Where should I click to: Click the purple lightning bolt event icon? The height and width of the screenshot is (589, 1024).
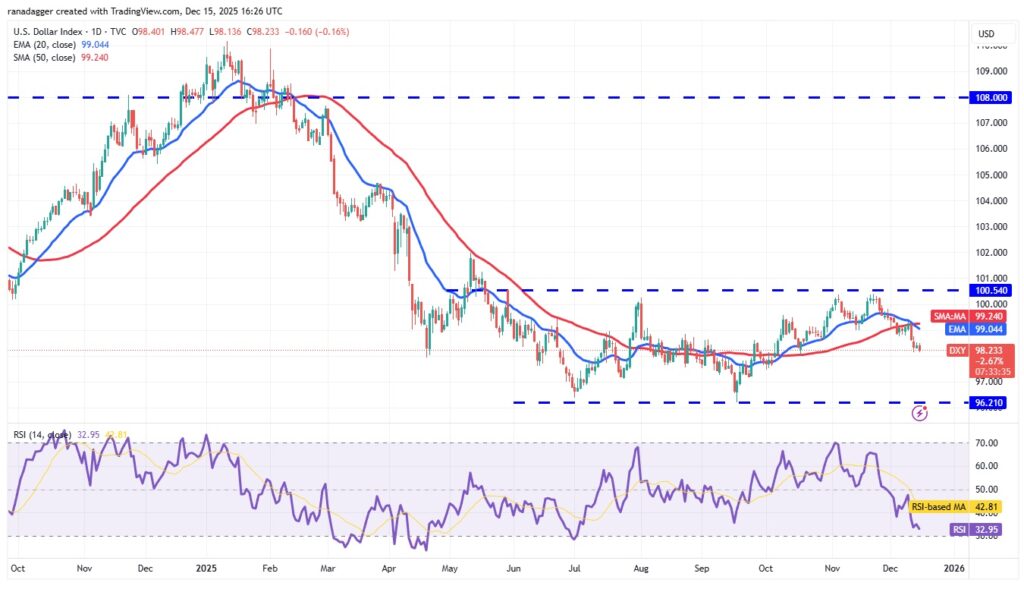tap(920, 410)
